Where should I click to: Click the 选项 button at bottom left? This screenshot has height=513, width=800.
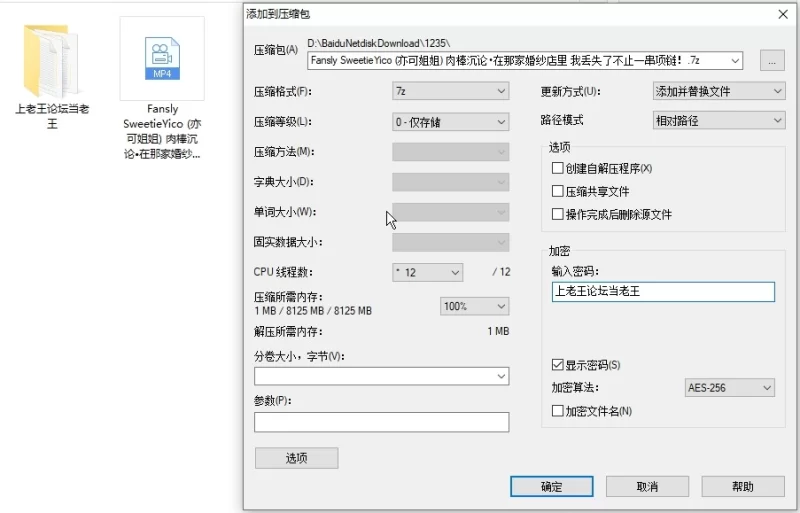(x=296, y=458)
